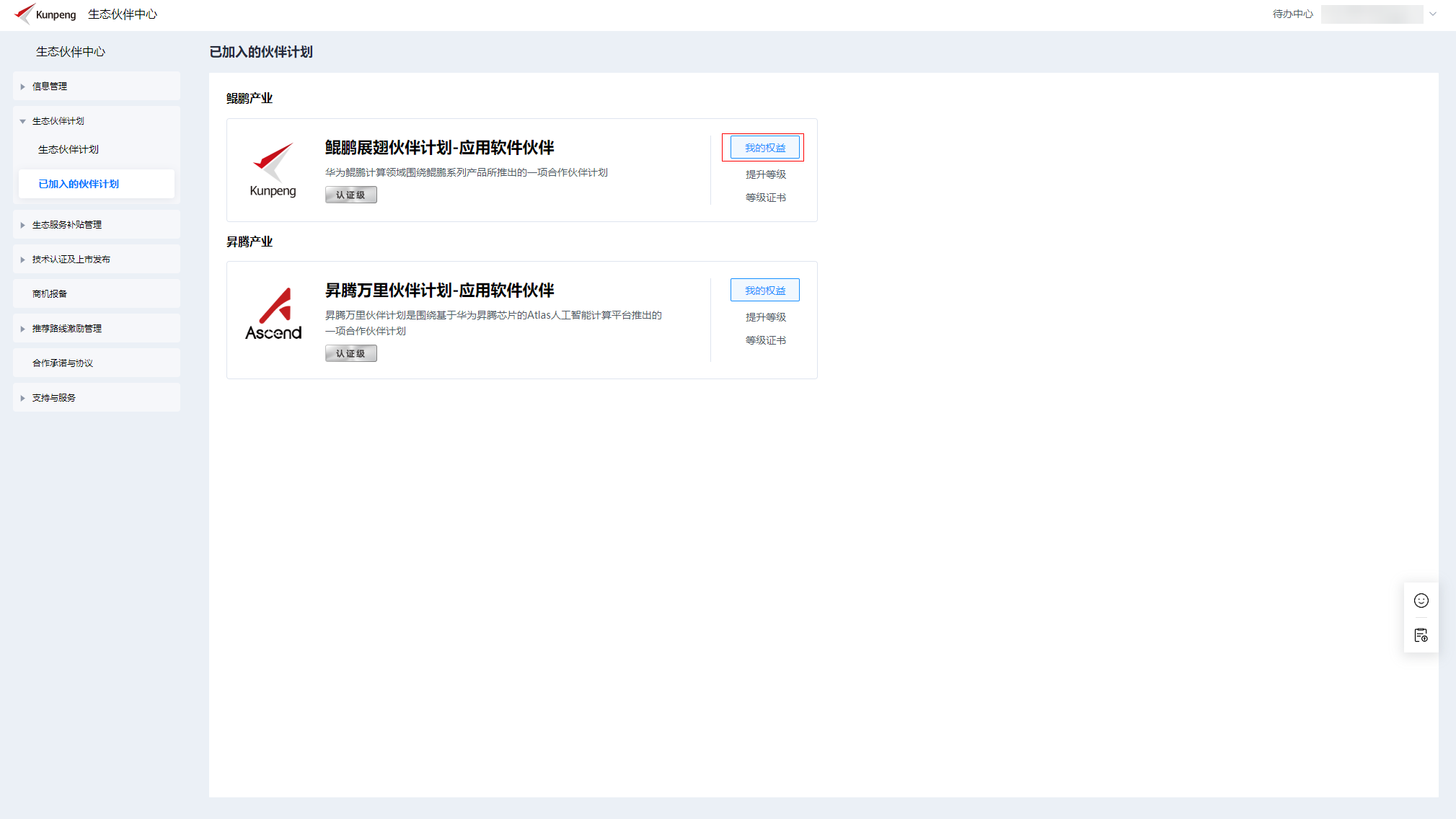The width and height of the screenshot is (1456, 819).
Task: Expand the 推荐路线激励管理 menu arrow
Action: click(x=23, y=329)
